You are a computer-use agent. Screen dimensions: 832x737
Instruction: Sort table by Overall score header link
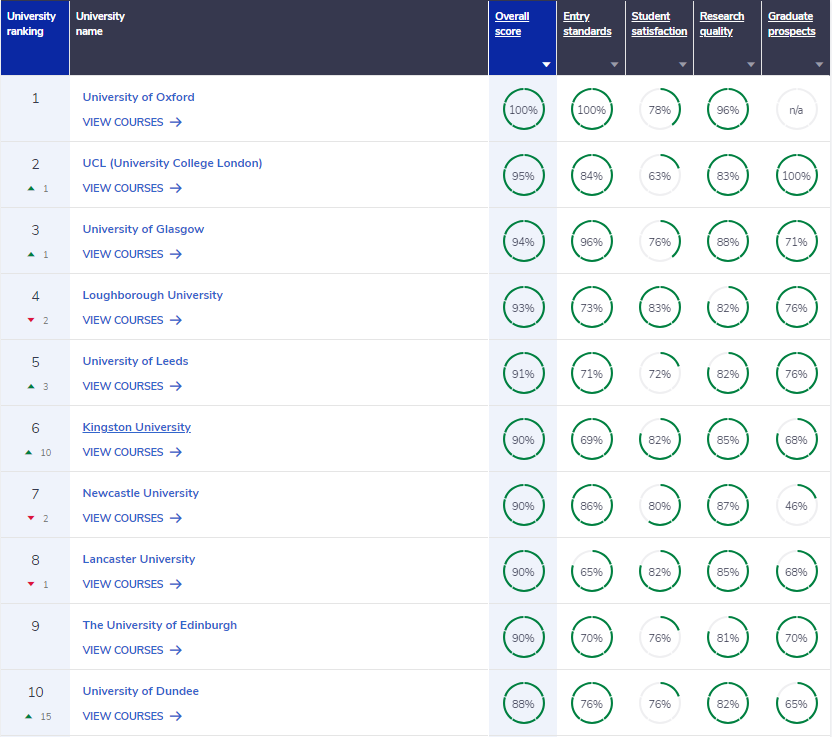pyautogui.click(x=512, y=24)
